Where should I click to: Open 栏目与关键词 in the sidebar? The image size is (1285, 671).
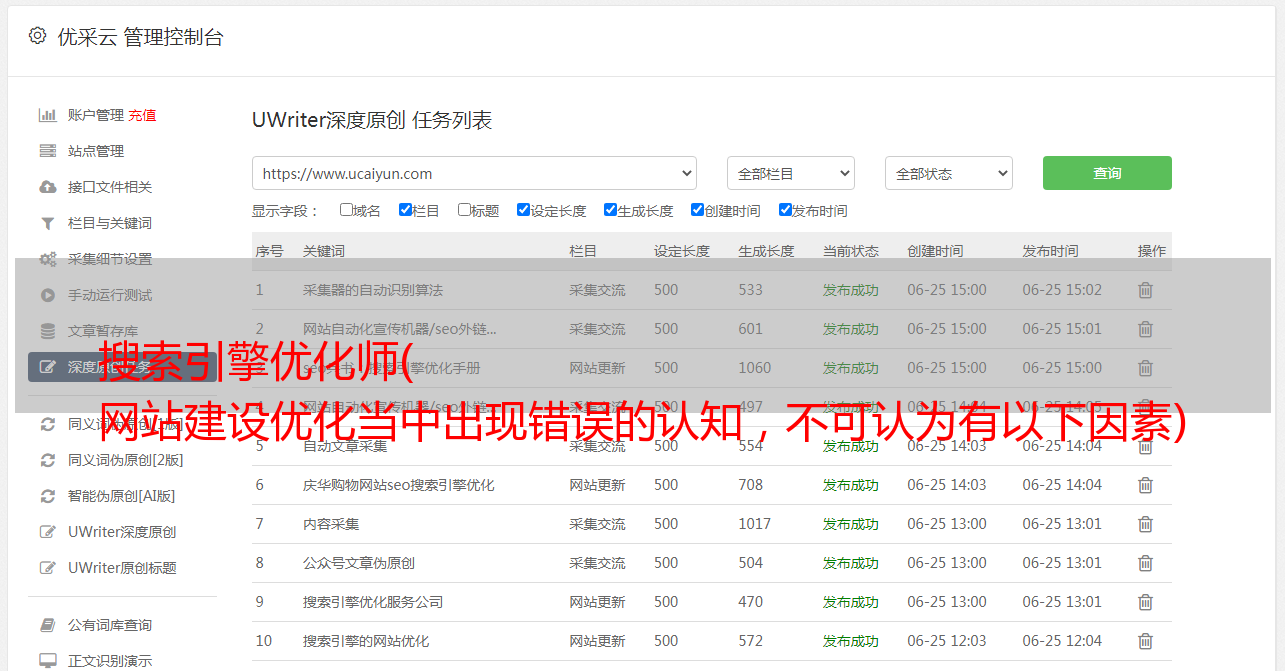[x=110, y=223]
